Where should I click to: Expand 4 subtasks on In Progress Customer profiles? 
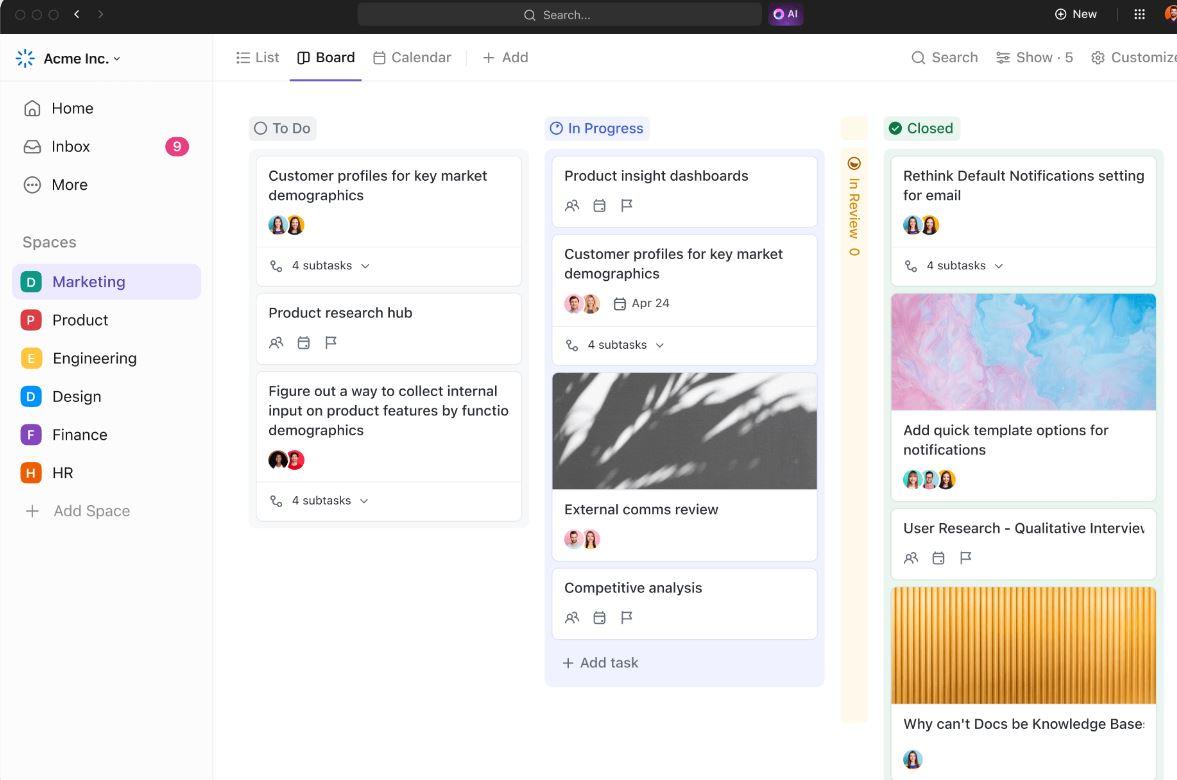616,345
